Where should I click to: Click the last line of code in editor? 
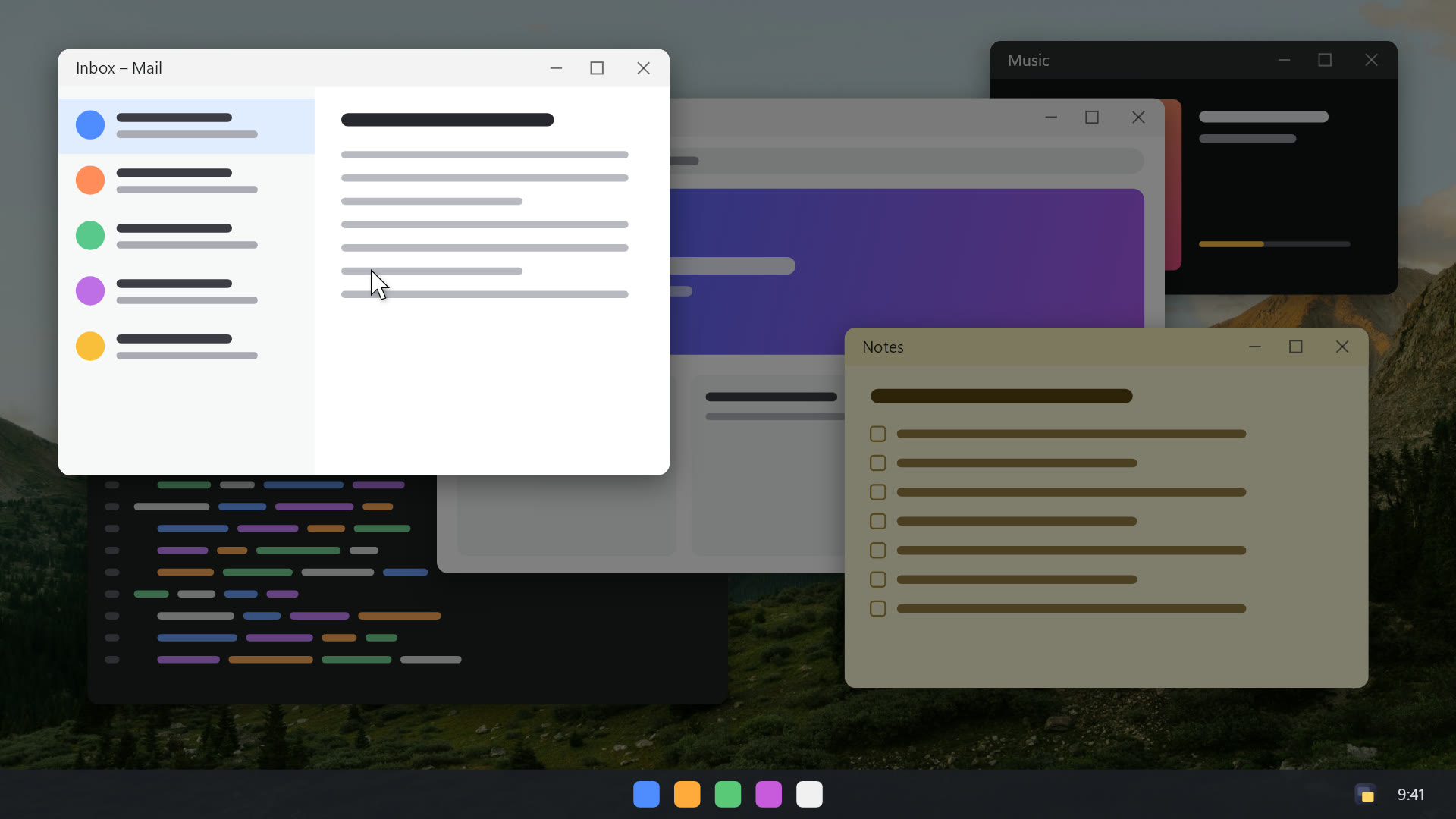(309, 660)
